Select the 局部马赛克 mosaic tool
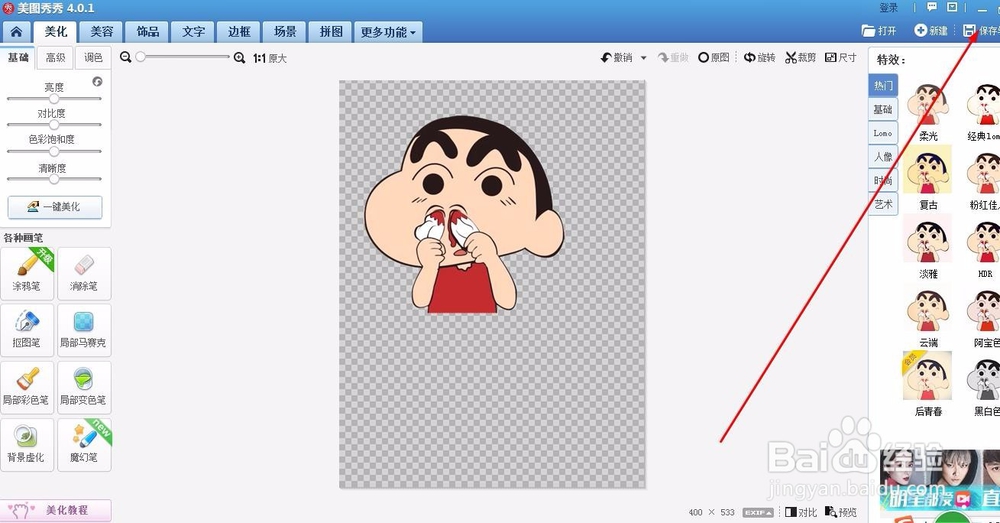 point(84,329)
